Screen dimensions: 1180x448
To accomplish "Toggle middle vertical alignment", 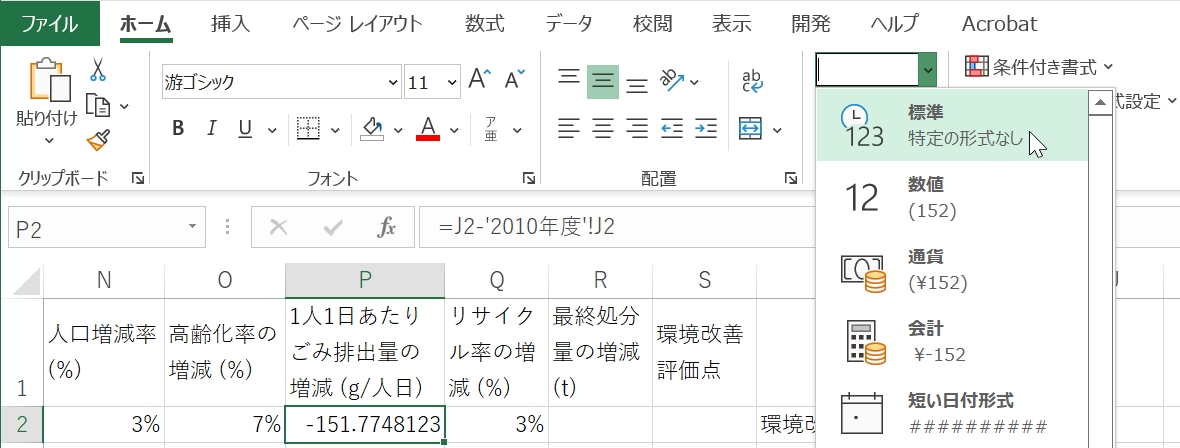I will [x=603, y=82].
